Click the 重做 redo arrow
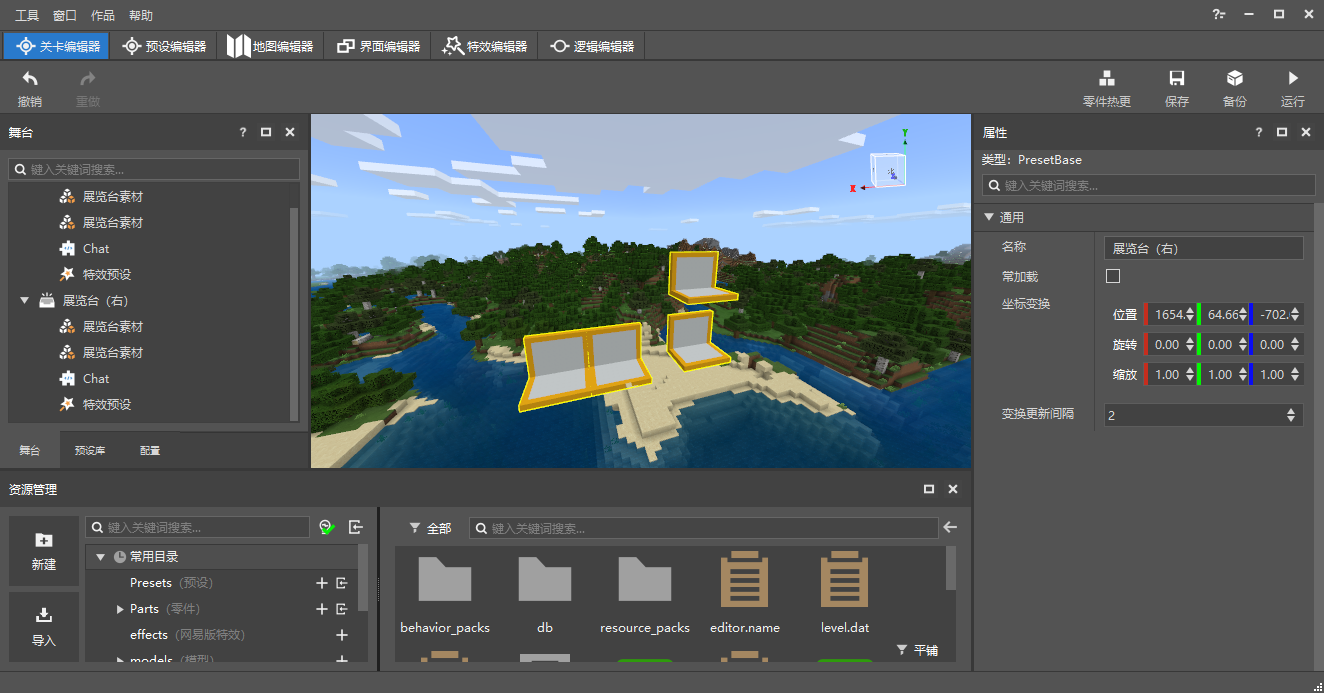1324x693 pixels. point(88,79)
